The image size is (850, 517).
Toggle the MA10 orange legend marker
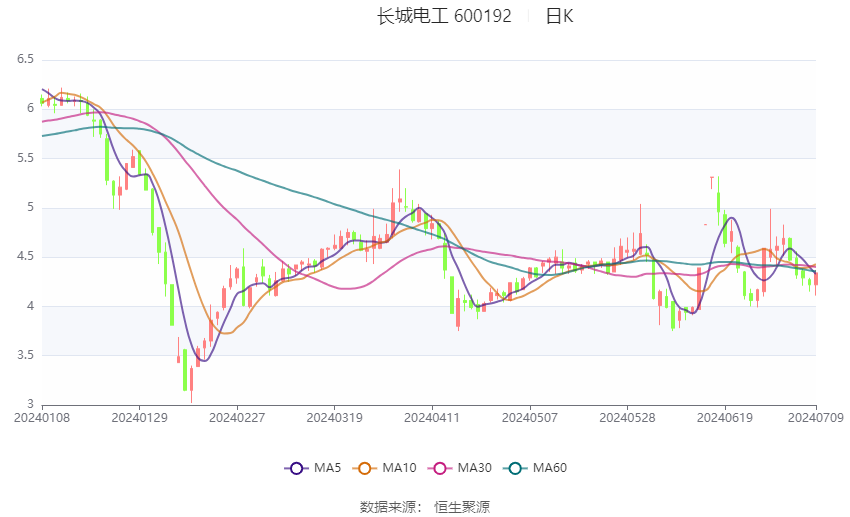click(x=364, y=468)
